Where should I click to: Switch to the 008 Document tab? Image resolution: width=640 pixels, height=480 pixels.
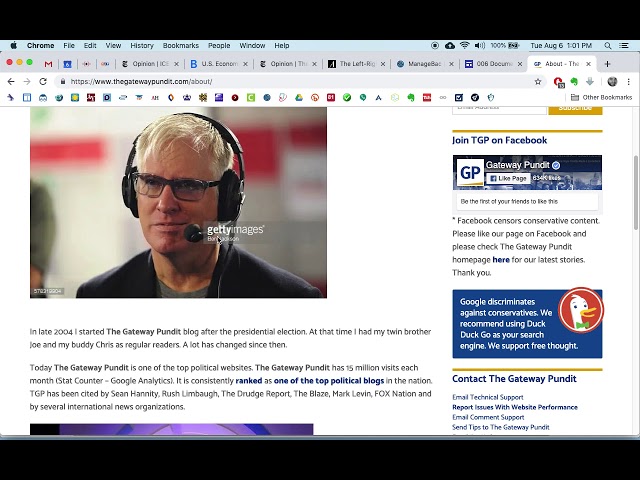click(x=494, y=64)
